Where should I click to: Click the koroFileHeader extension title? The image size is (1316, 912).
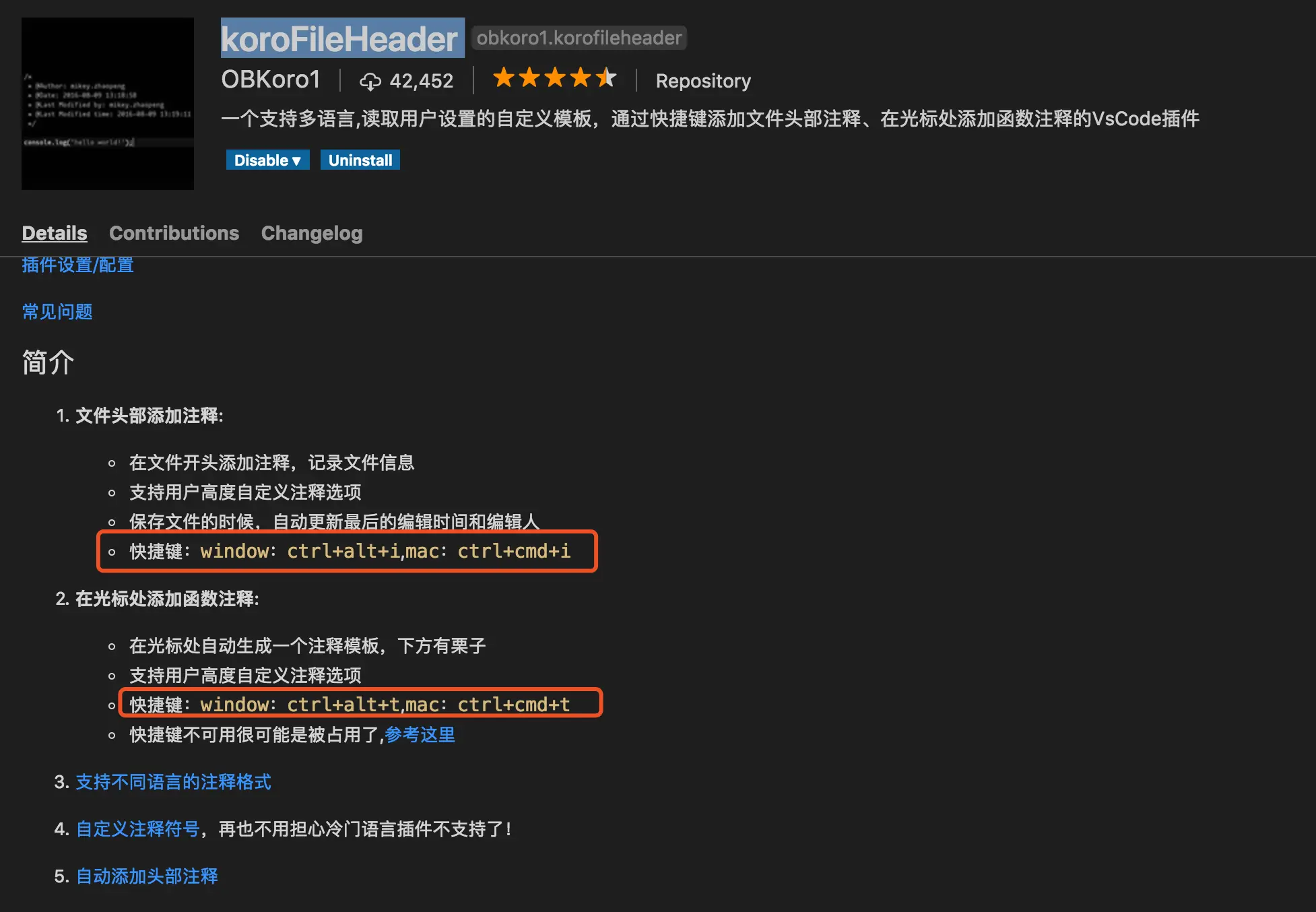tap(340, 38)
